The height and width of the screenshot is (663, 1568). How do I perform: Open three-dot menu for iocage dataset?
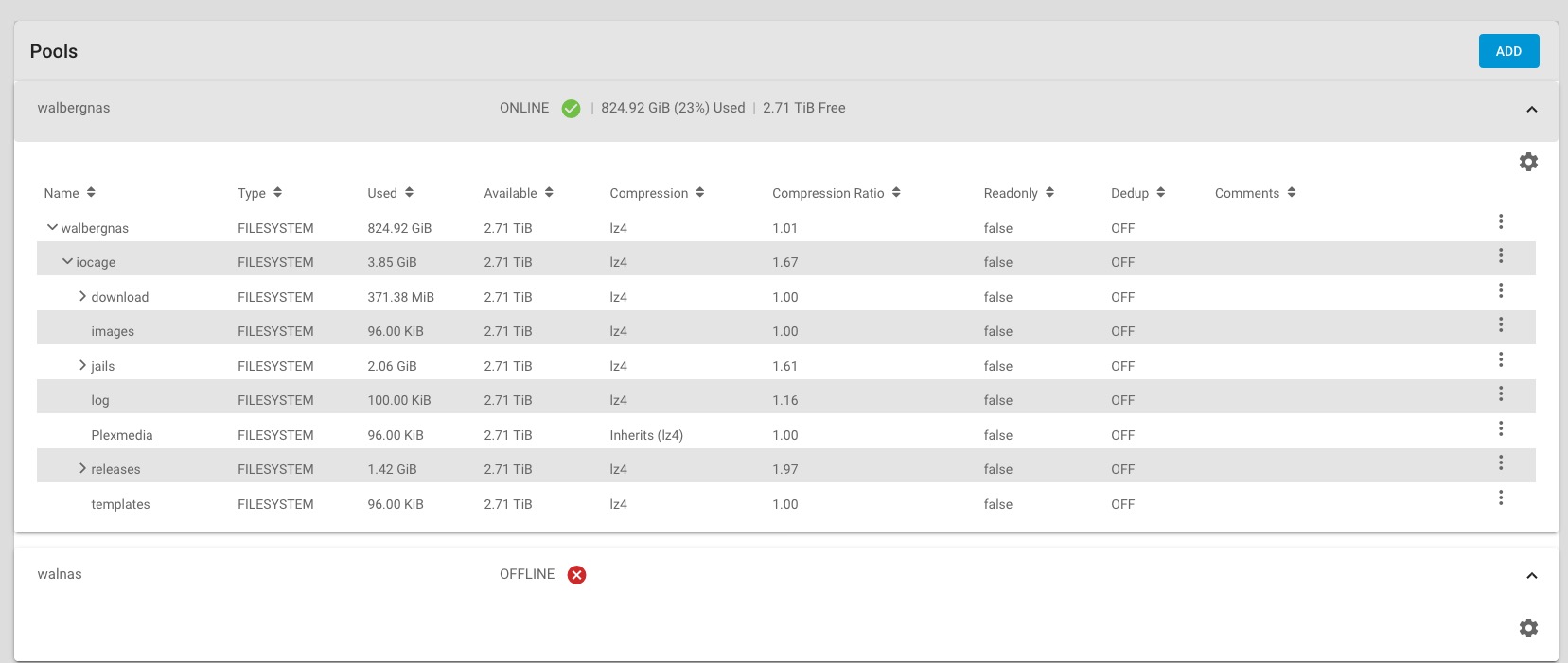click(x=1501, y=255)
